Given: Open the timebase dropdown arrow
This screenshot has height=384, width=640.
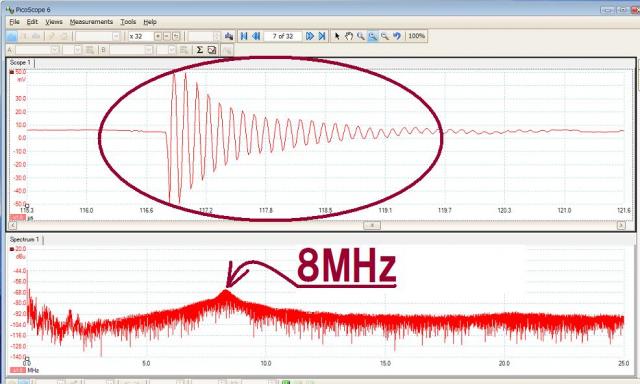Looking at the screenshot, I should 116,36.
